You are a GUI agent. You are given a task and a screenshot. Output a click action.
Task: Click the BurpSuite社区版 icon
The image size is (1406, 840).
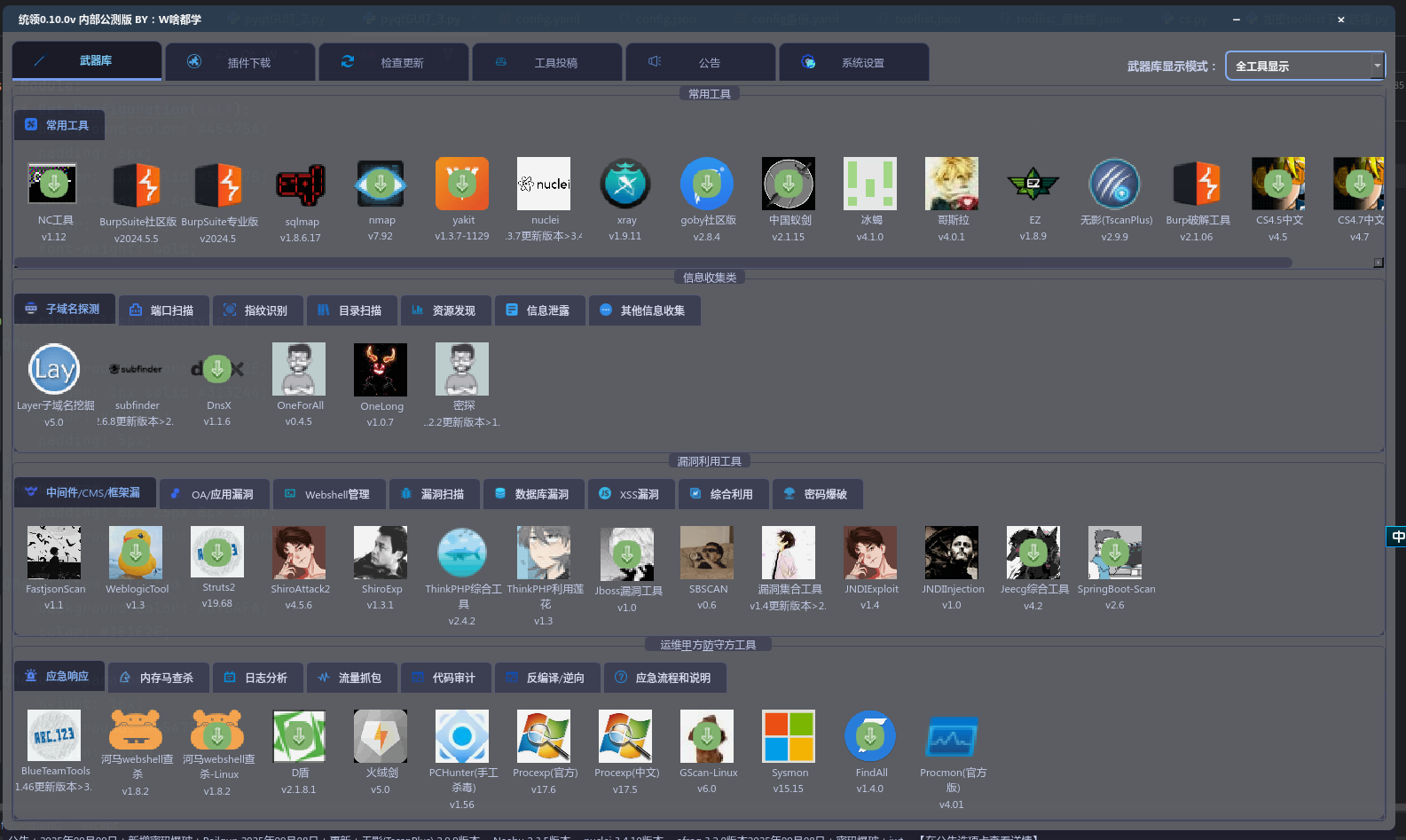click(137, 184)
